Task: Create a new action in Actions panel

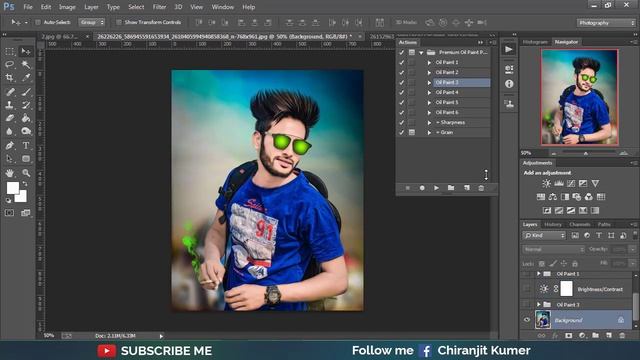Action: tap(467, 188)
